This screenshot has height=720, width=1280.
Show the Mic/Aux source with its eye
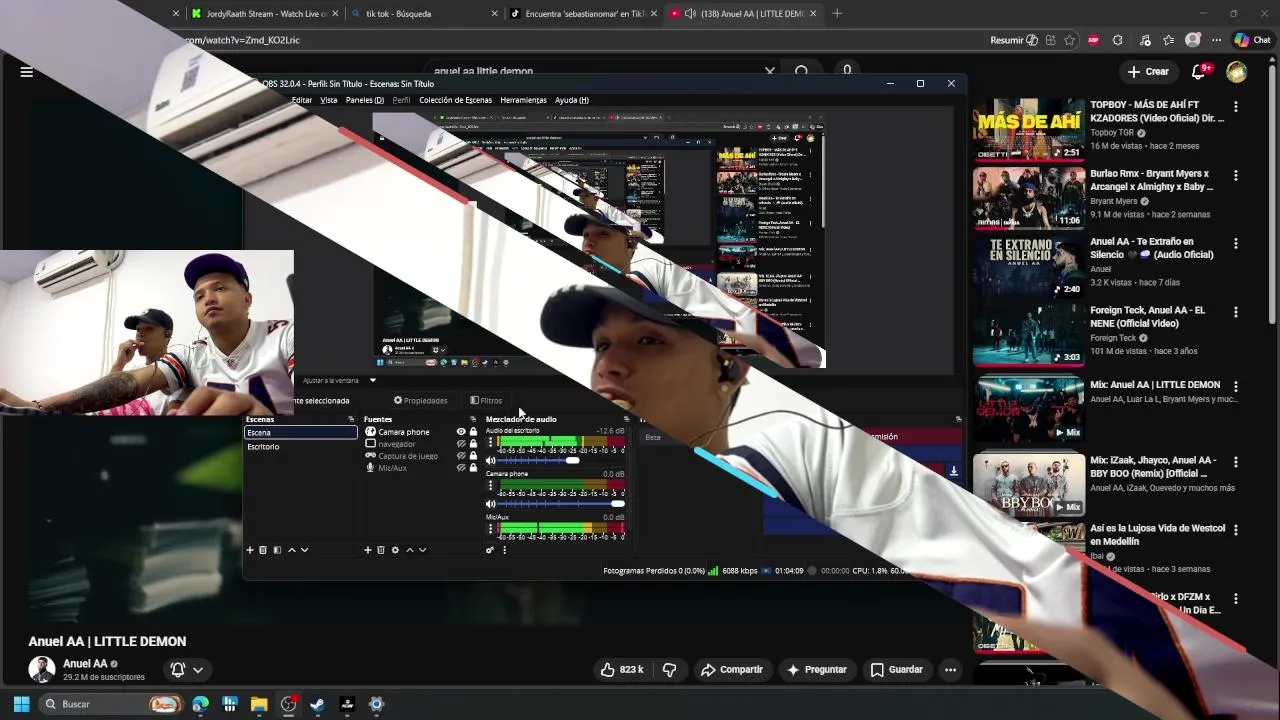[x=461, y=468]
